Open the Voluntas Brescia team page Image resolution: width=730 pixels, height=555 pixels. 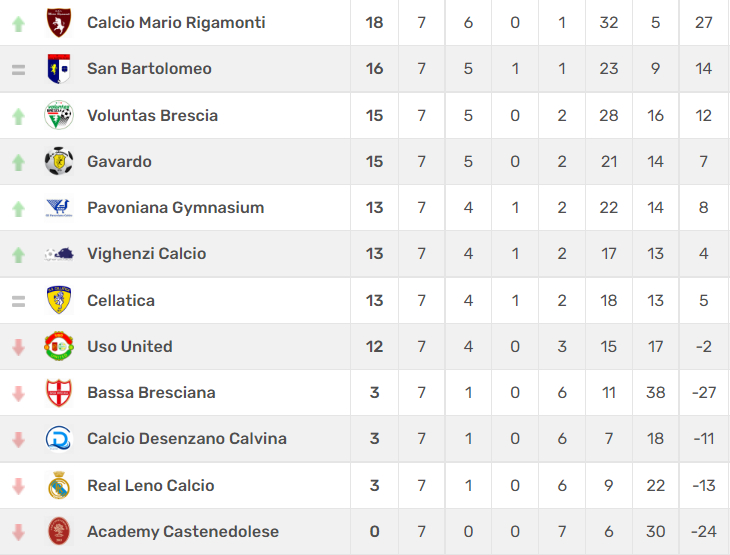point(152,115)
